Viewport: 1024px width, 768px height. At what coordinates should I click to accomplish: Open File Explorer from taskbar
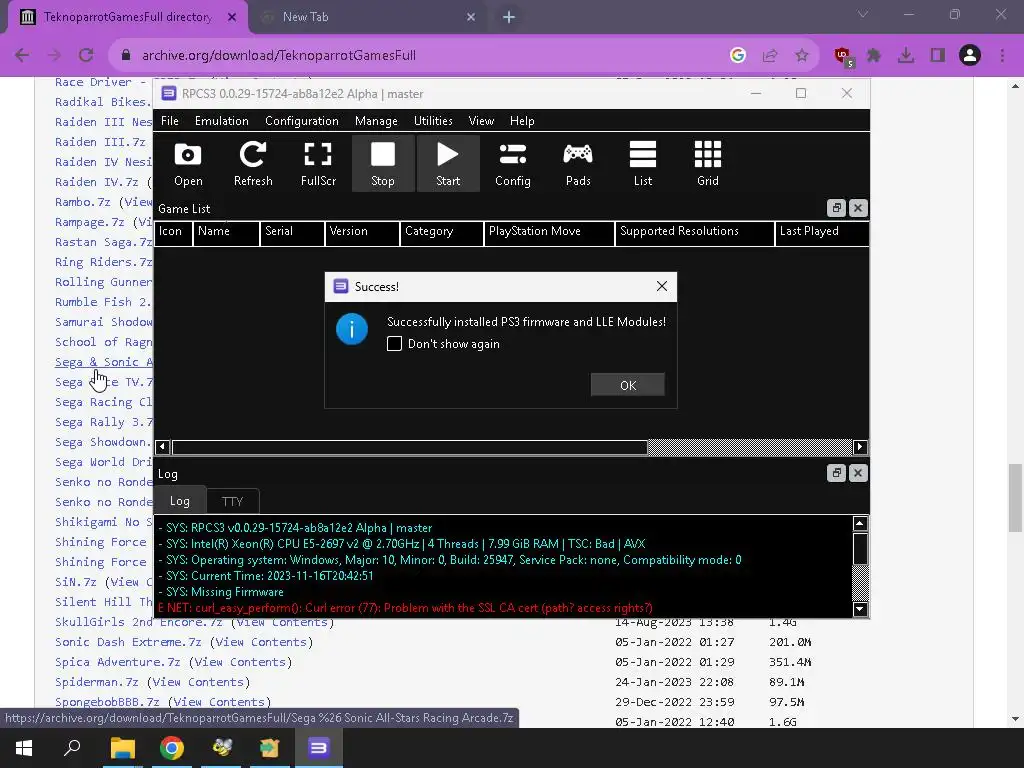[x=122, y=748]
